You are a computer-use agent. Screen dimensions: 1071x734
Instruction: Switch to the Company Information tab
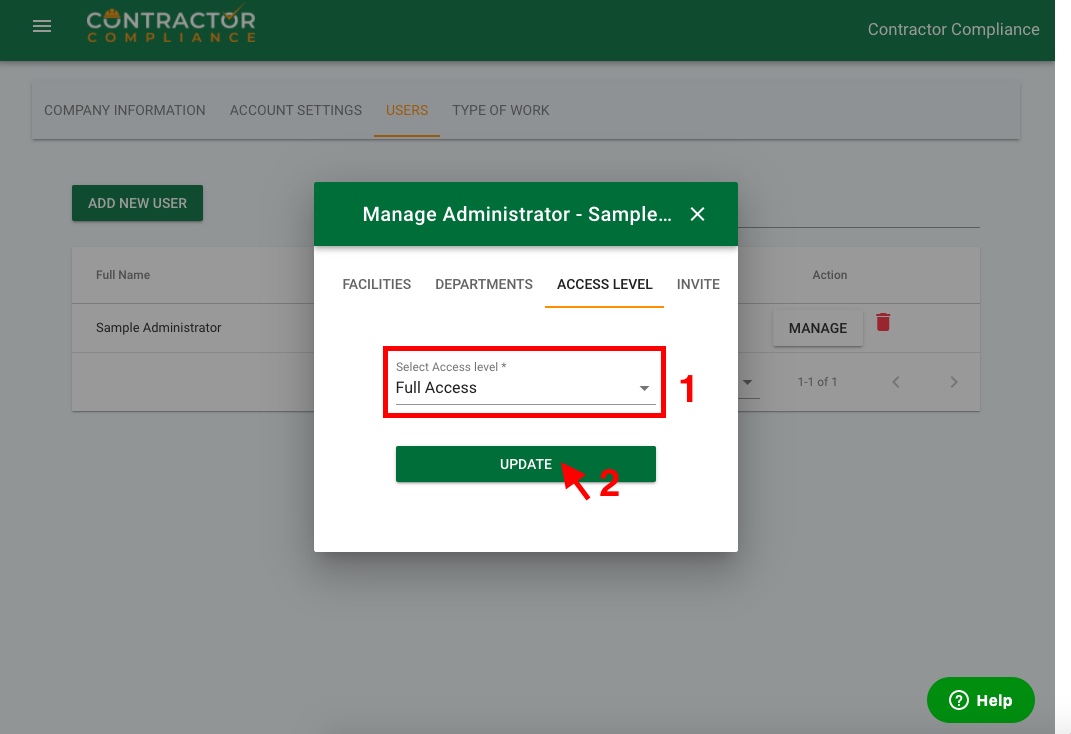[125, 110]
